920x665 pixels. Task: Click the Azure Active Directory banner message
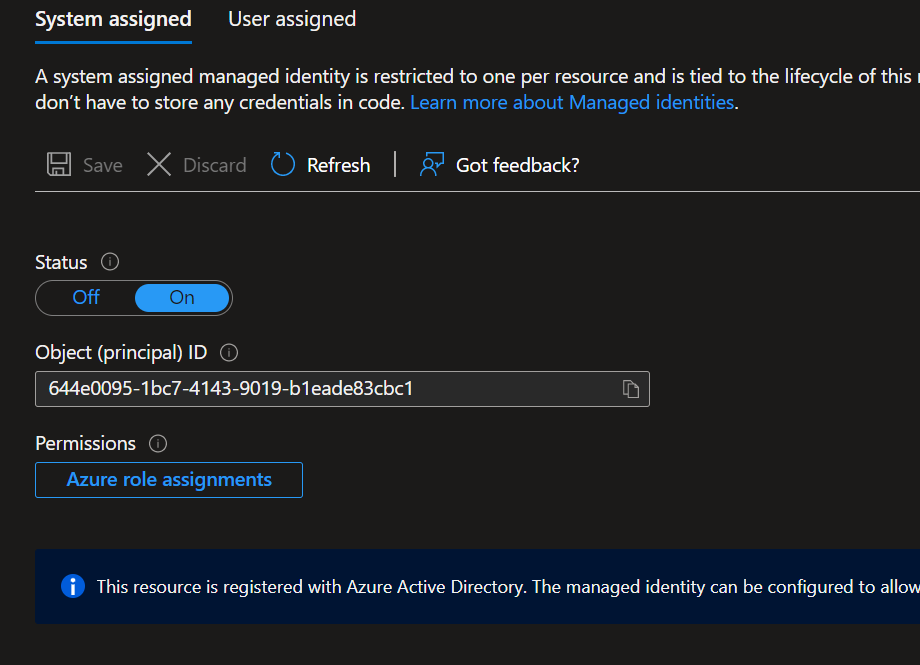pos(500,587)
